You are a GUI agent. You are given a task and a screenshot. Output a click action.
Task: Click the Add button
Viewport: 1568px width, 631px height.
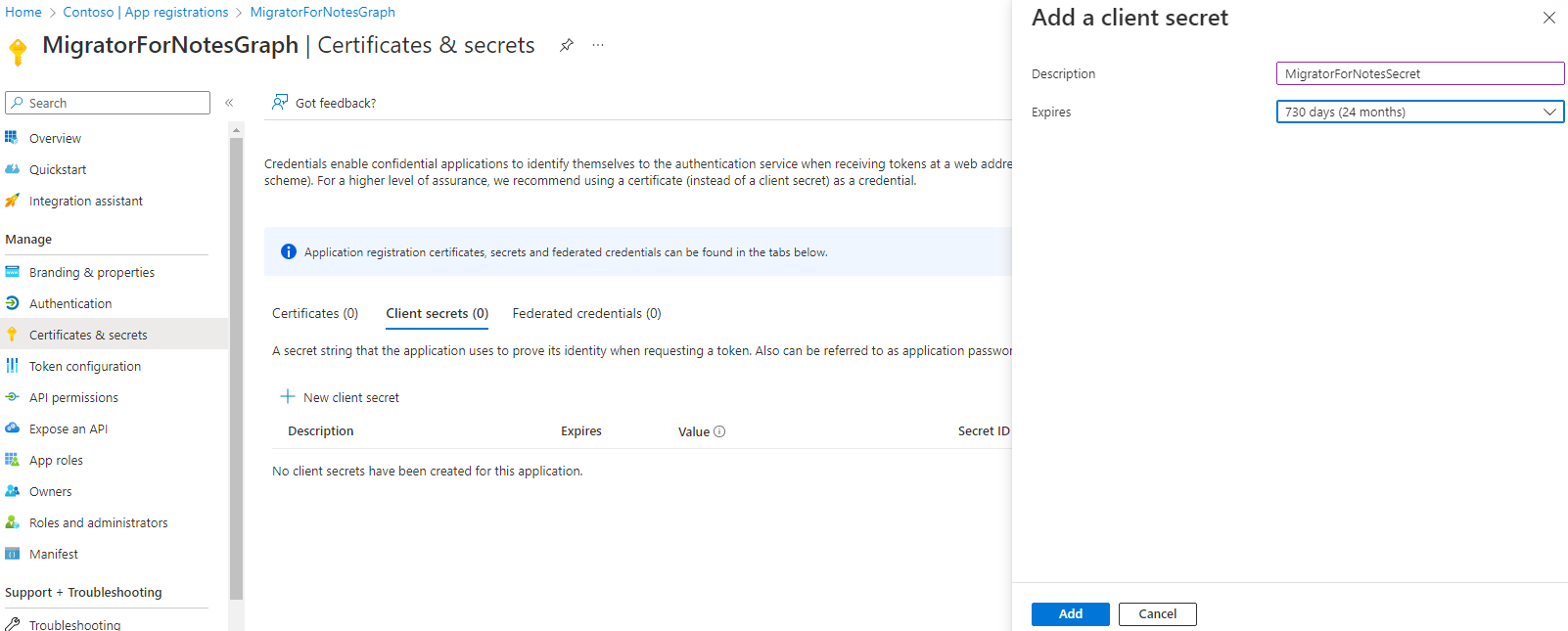[x=1070, y=613]
